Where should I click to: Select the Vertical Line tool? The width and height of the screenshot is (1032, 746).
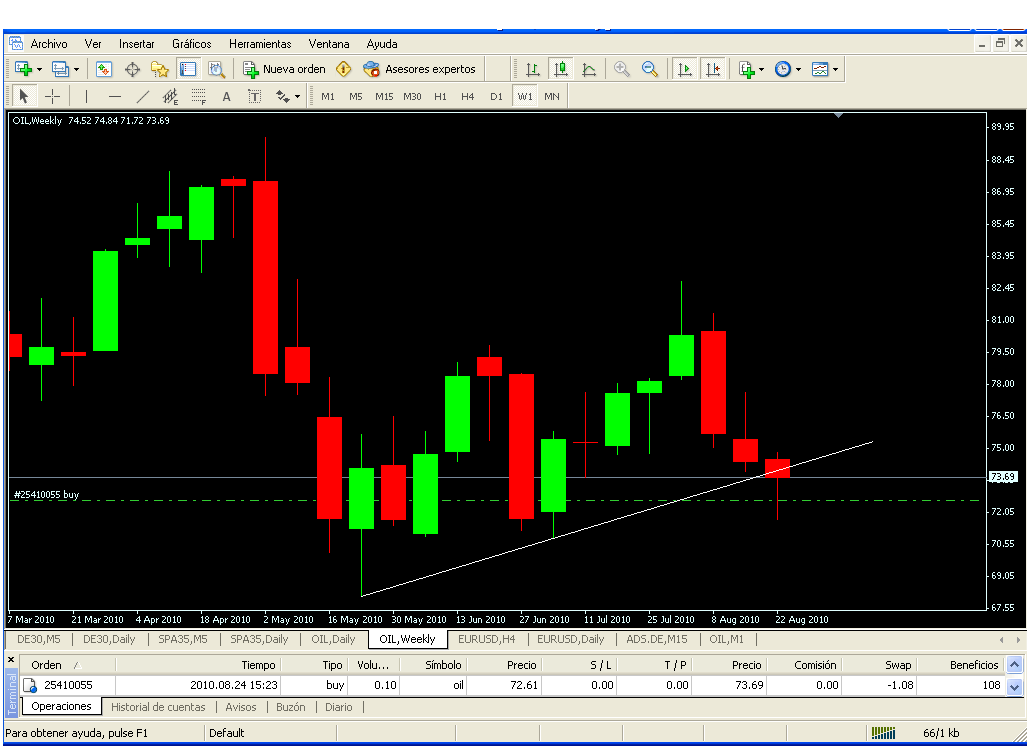click(86, 96)
